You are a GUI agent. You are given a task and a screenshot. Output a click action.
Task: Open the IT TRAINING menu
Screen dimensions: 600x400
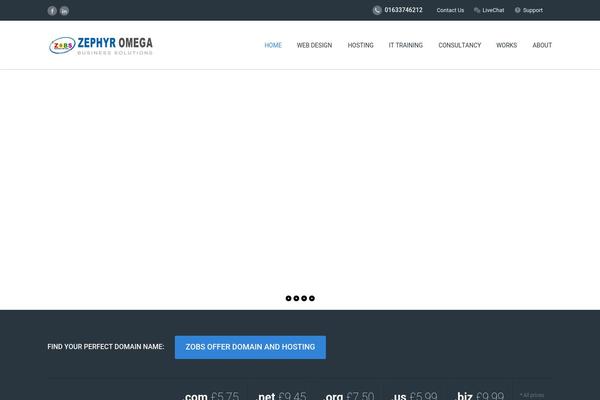pyautogui.click(x=406, y=45)
